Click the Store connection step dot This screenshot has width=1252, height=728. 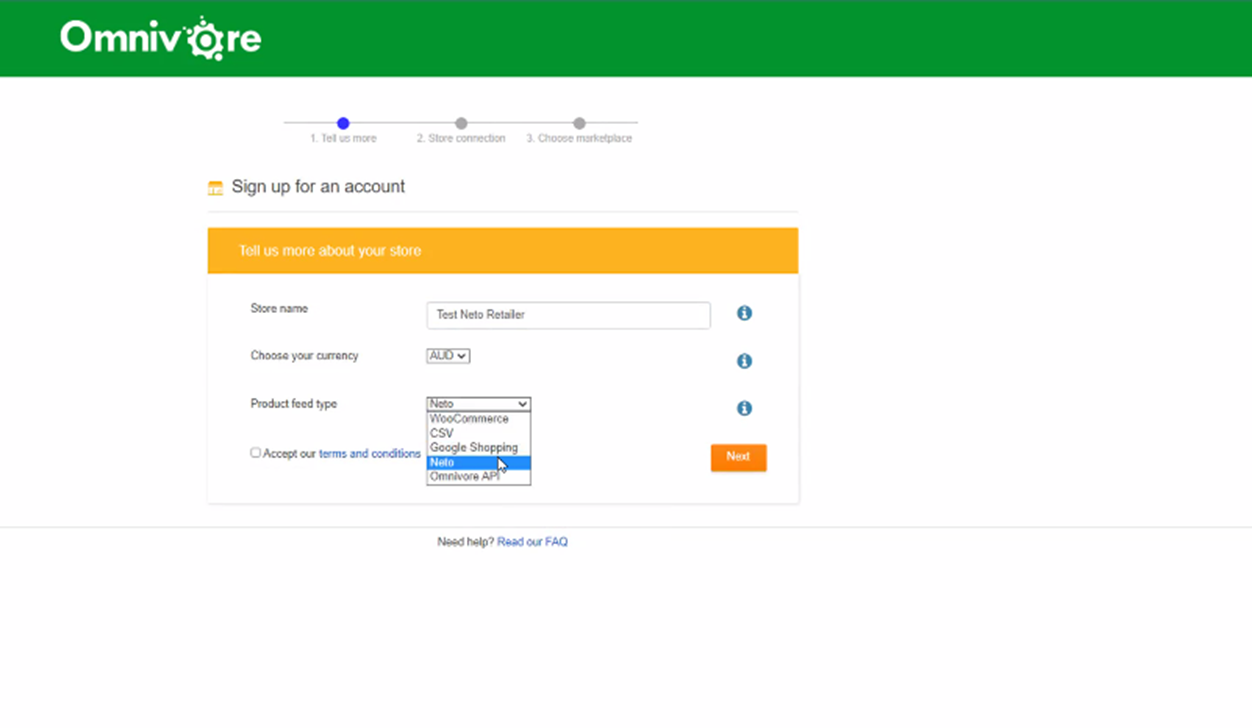pyautogui.click(x=461, y=124)
